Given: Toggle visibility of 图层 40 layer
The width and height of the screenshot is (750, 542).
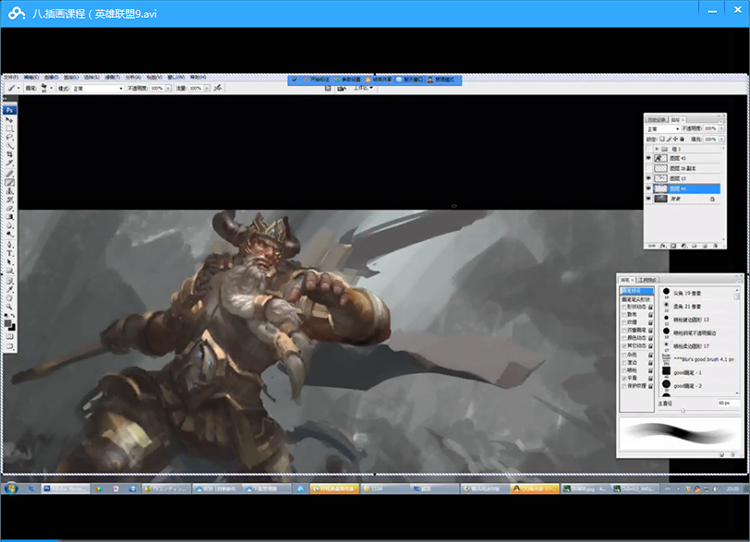Looking at the screenshot, I should 649,158.
